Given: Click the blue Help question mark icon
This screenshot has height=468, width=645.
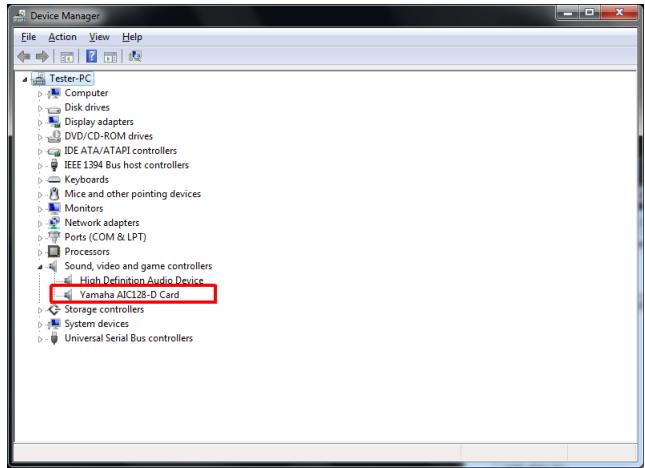Looking at the screenshot, I should pos(91,56).
